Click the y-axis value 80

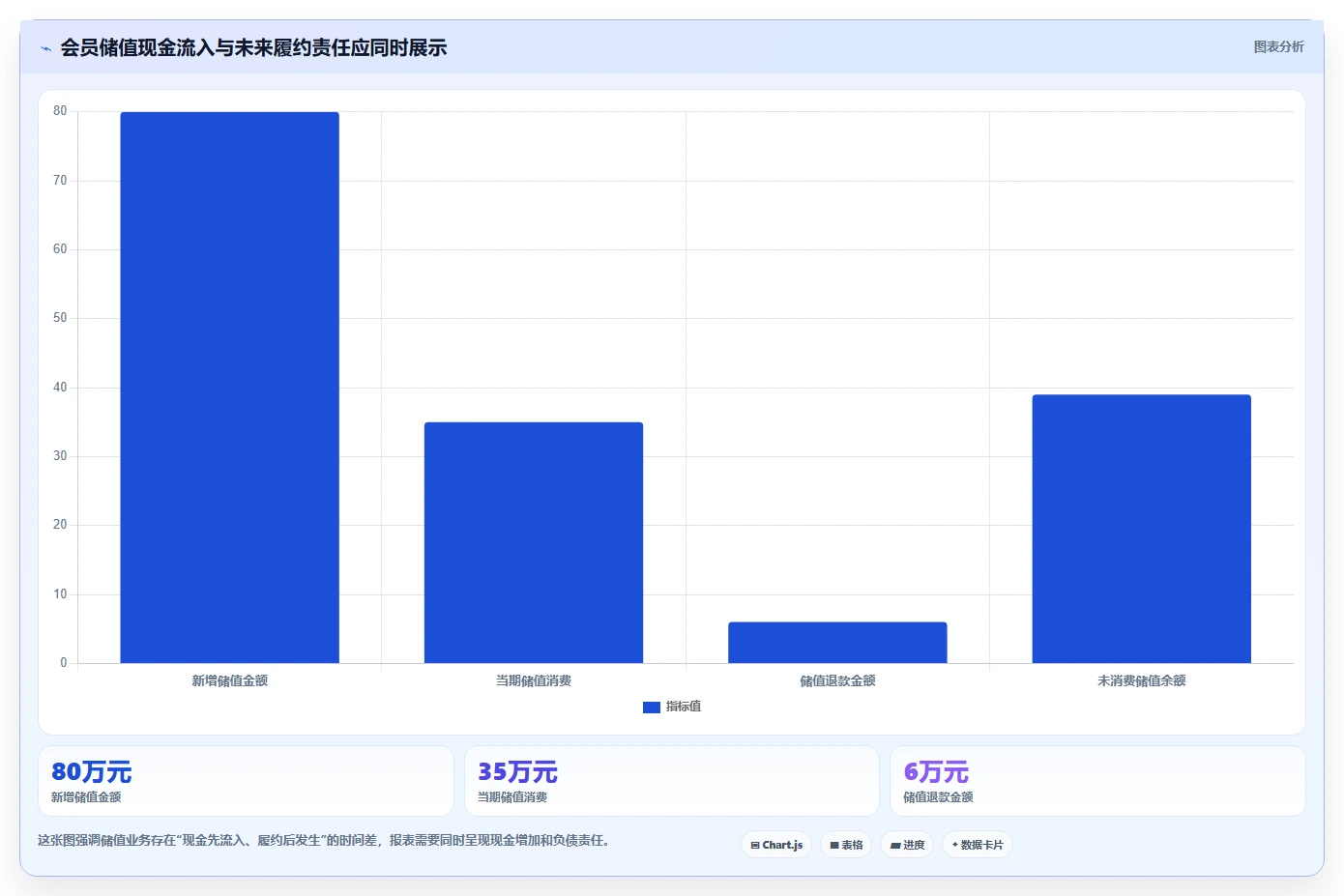(x=60, y=111)
